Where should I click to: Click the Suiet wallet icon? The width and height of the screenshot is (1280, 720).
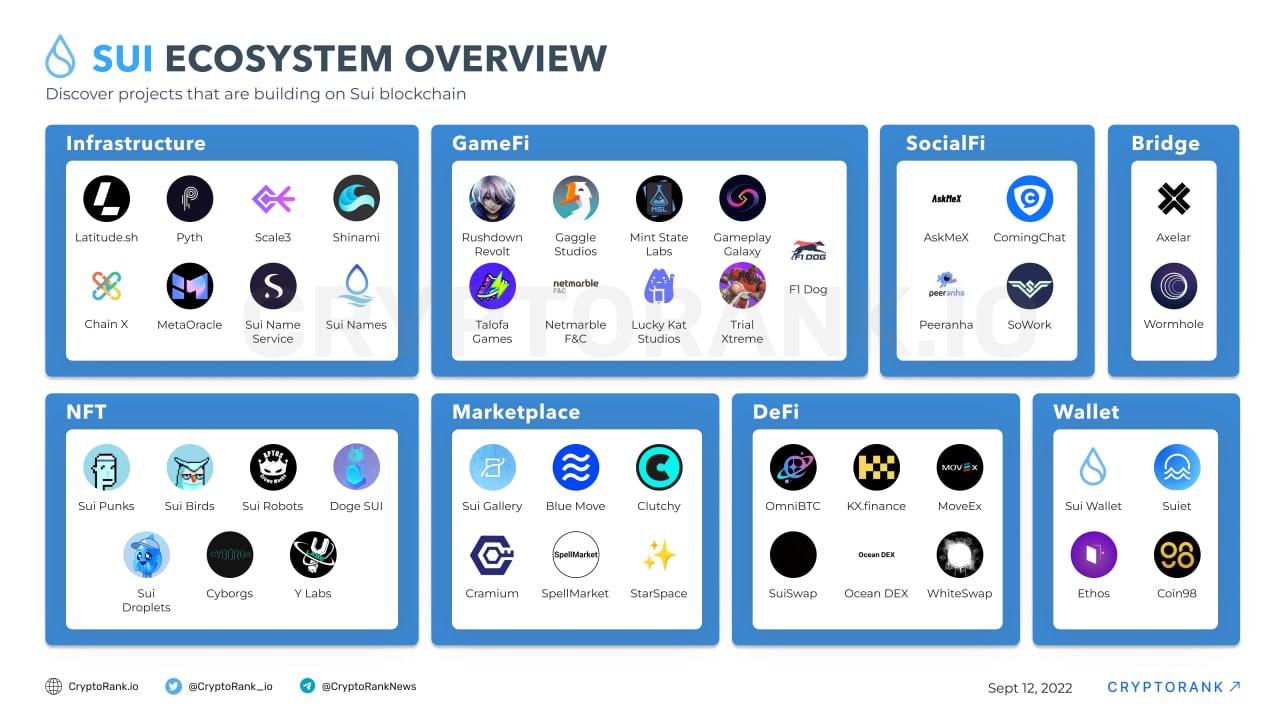[1177, 467]
